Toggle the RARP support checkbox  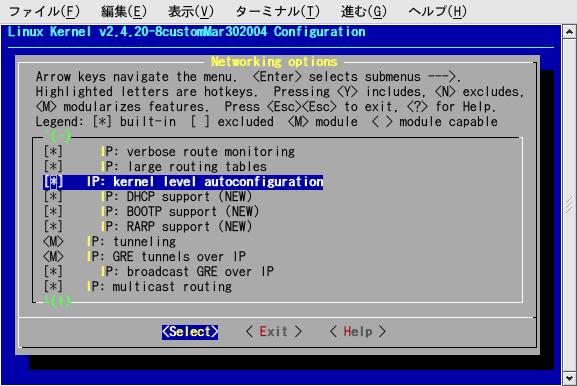click(53, 226)
